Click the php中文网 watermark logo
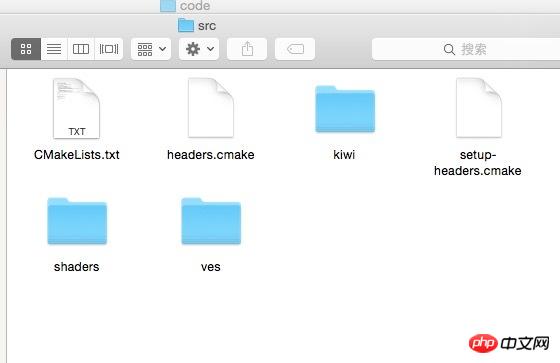This screenshot has height=363, width=560. tap(509, 343)
